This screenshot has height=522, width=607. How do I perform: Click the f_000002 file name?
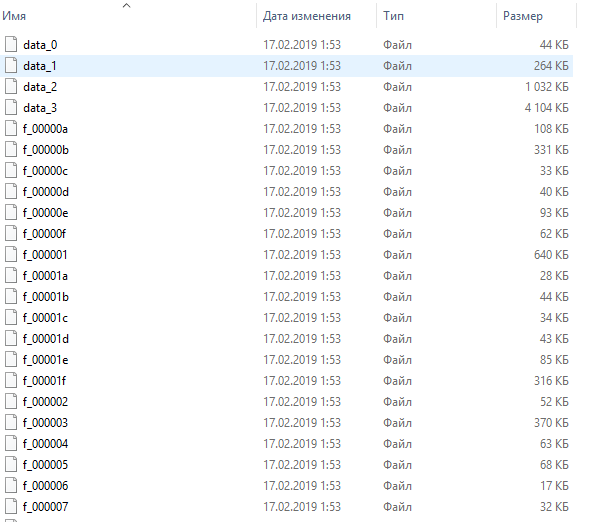tap(45, 402)
